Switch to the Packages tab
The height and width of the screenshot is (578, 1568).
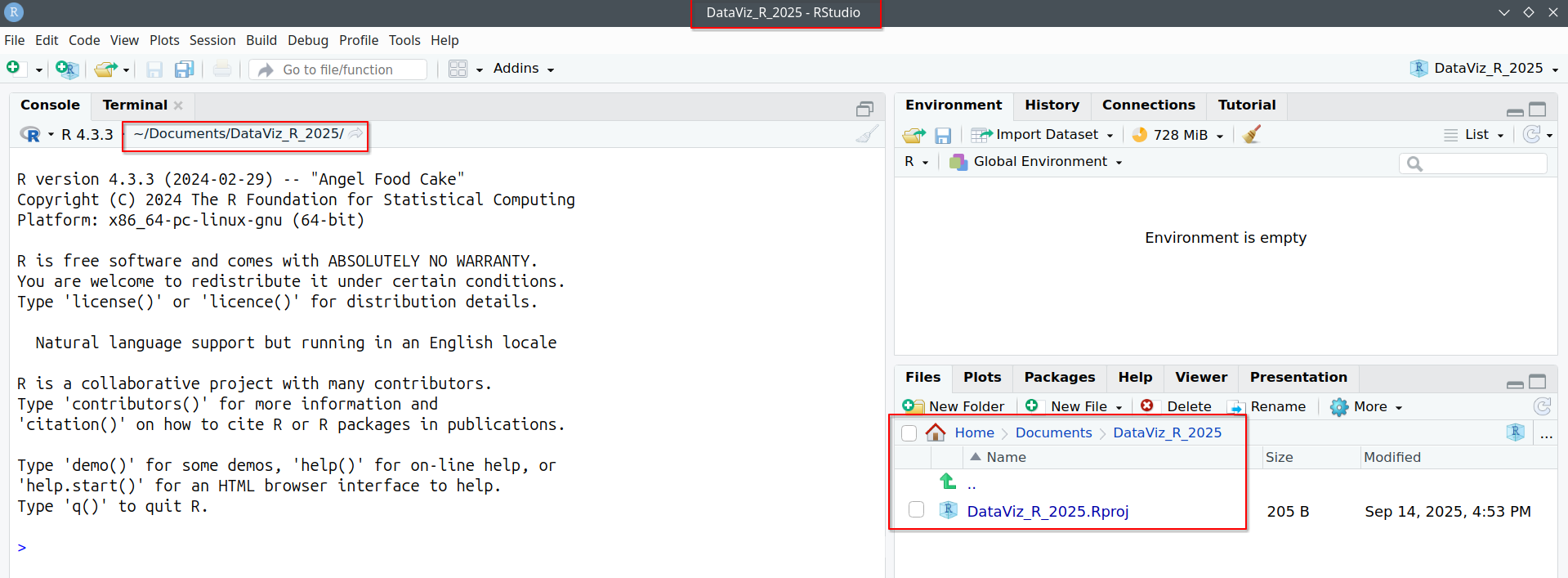click(x=1059, y=377)
